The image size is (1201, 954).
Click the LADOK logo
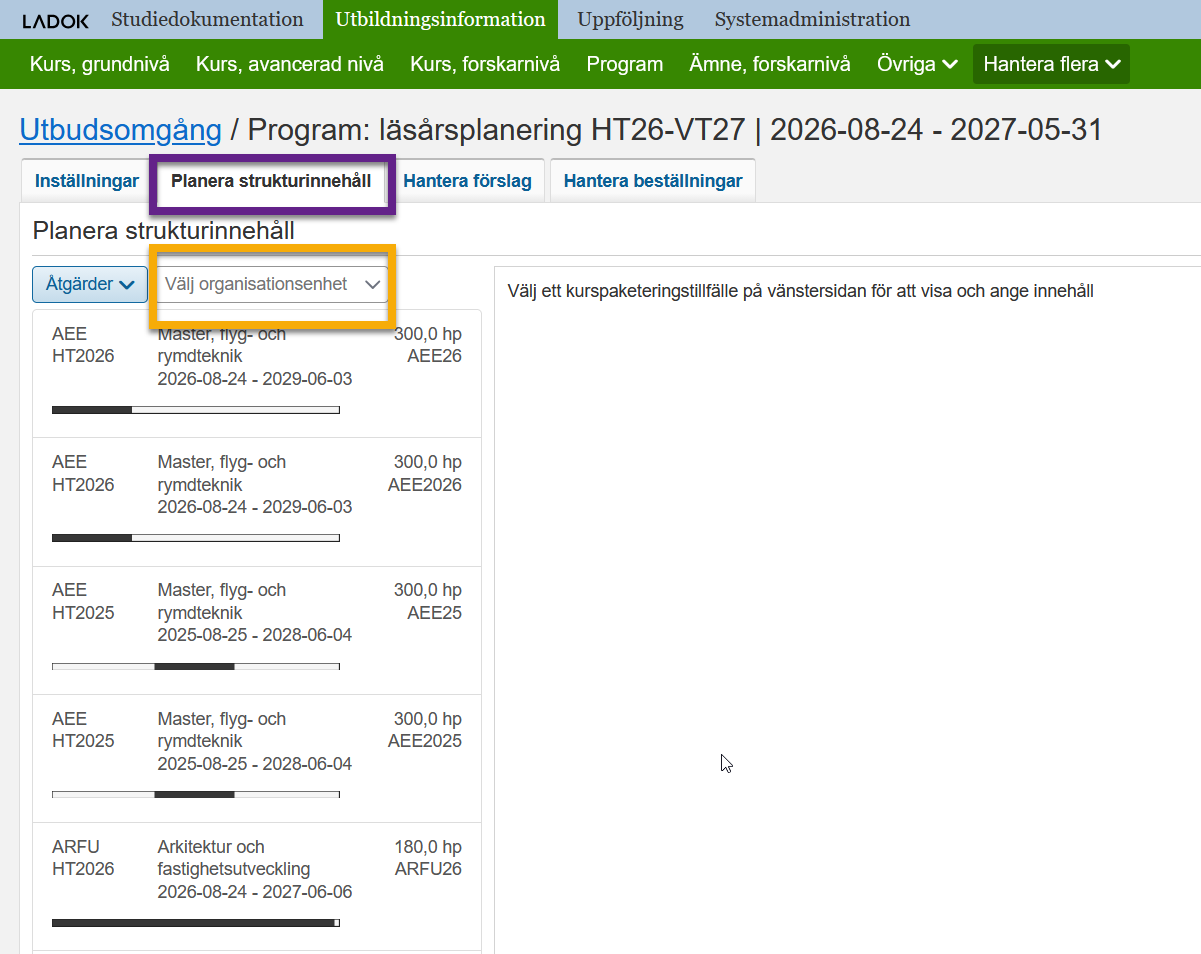(55, 20)
